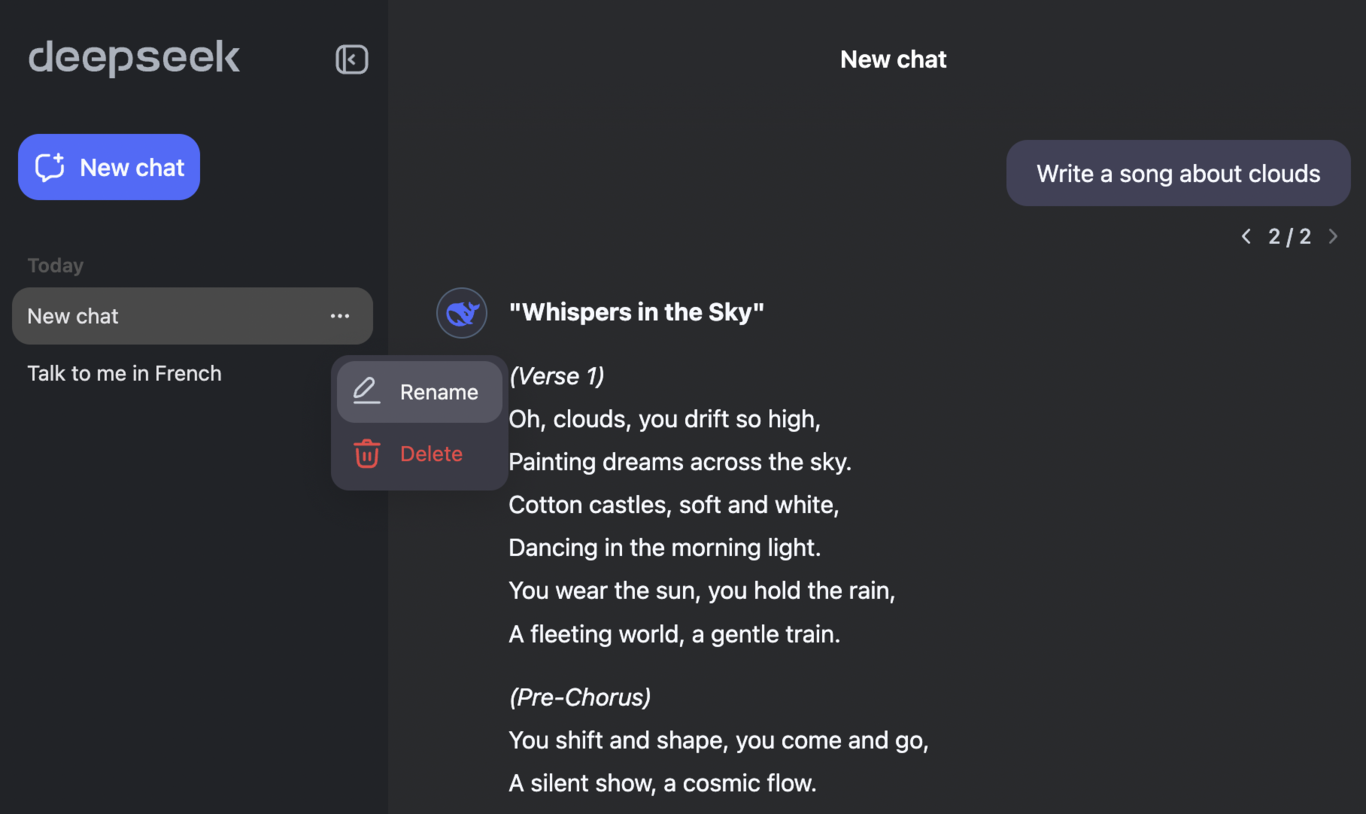Click the 'Write a song about clouds' message bubble

click(x=1178, y=173)
